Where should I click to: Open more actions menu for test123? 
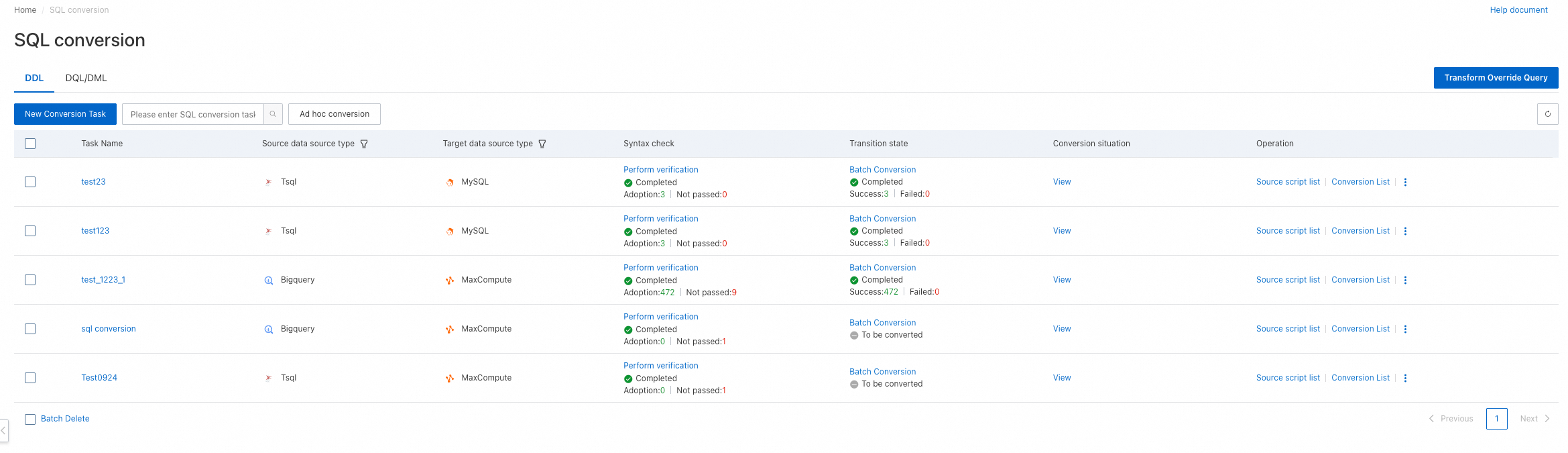(x=1405, y=231)
